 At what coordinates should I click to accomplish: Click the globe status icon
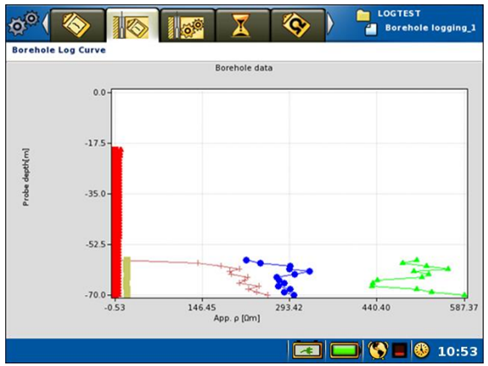tap(378, 350)
